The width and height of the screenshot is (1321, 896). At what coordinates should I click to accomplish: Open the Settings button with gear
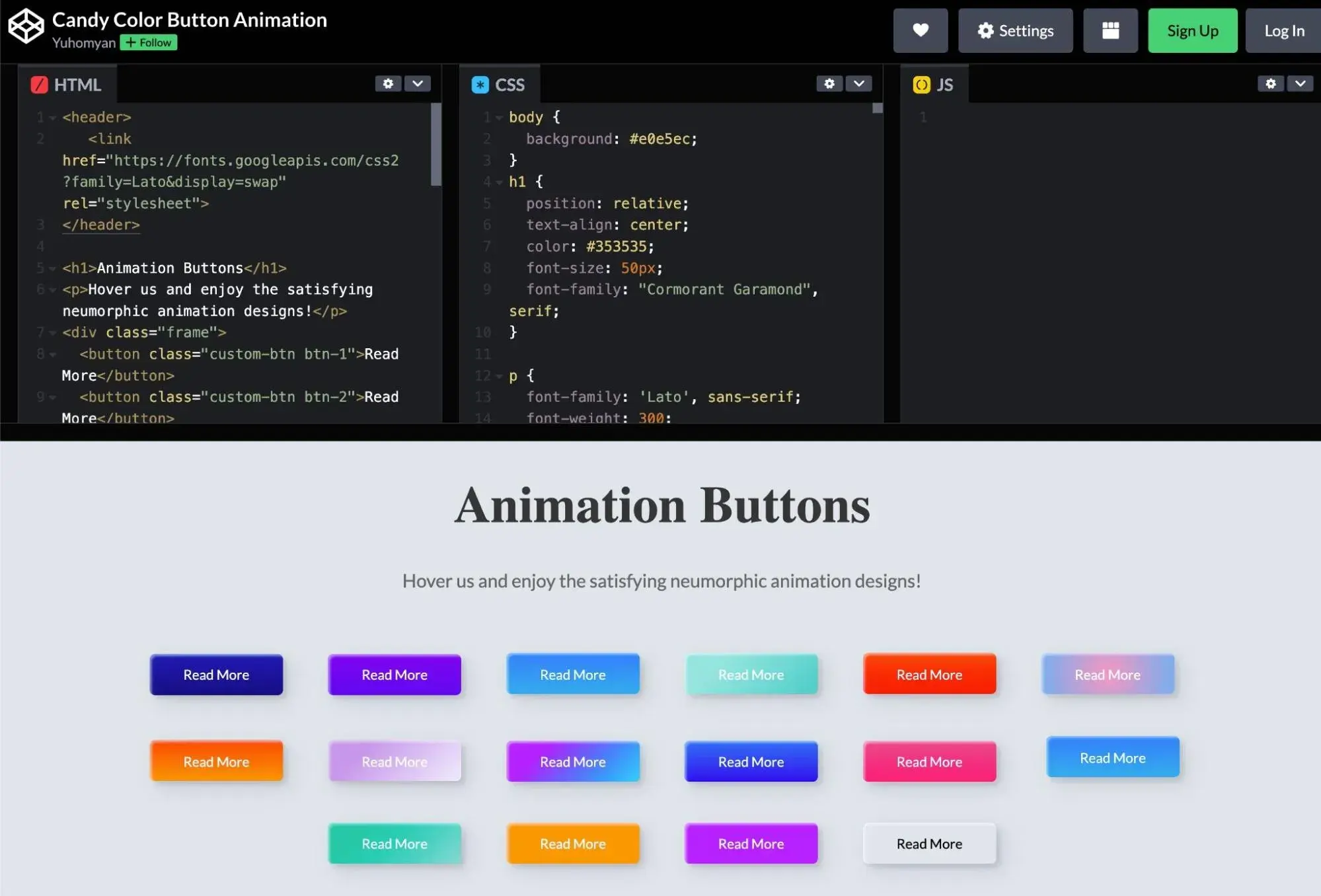tap(1015, 30)
